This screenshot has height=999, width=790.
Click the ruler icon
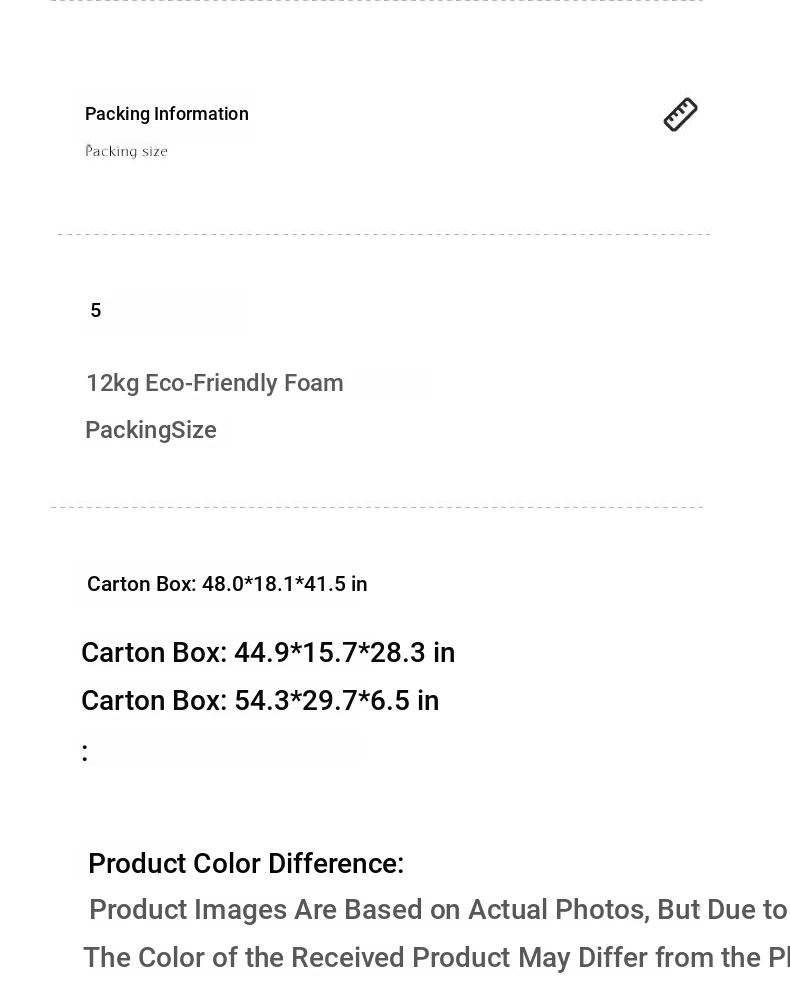tap(680, 115)
